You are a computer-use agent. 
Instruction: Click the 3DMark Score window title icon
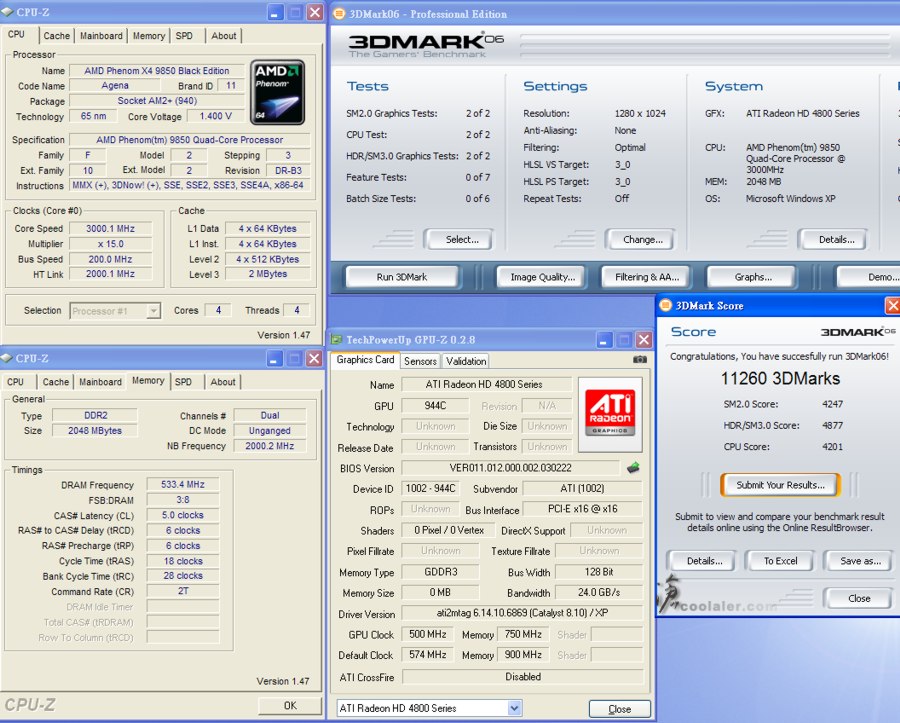(665, 305)
